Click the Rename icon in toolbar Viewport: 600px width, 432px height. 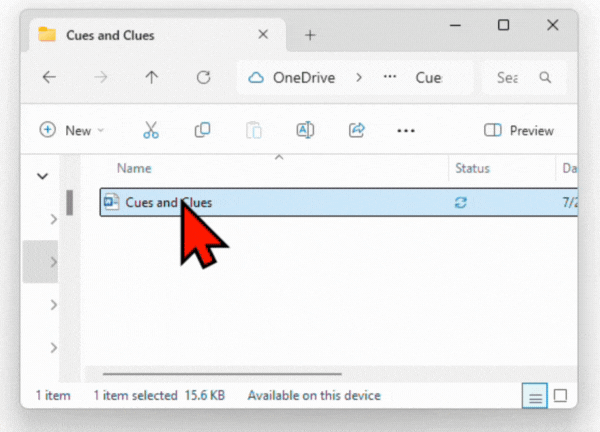click(x=306, y=130)
